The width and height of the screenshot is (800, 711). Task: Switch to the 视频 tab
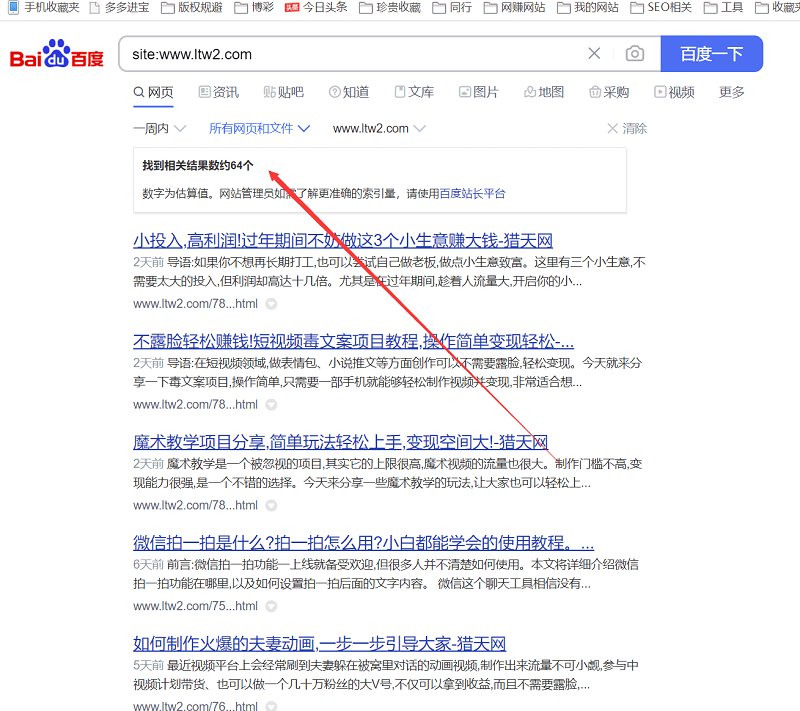pyautogui.click(x=674, y=92)
